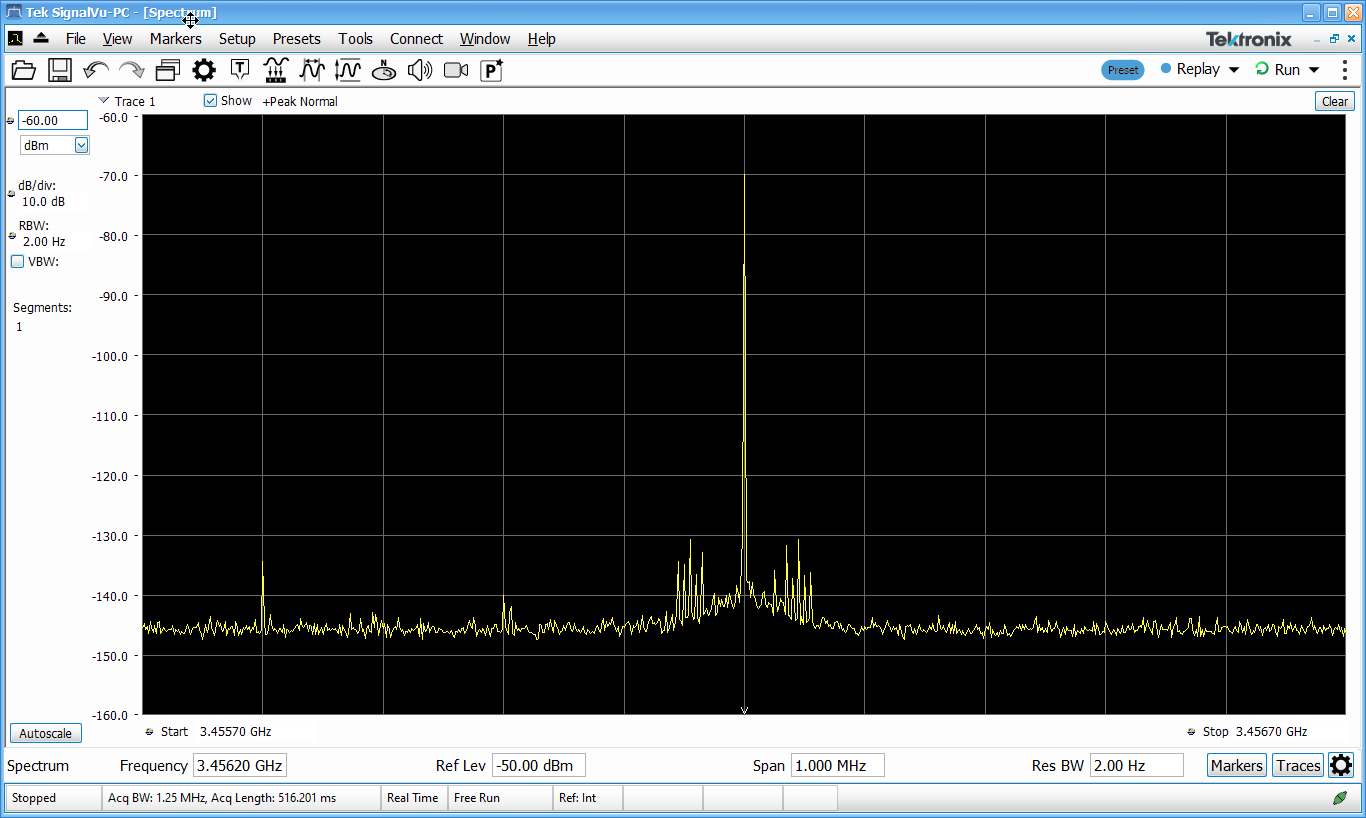
Task: Click the Redo arrow icon
Action: [x=131, y=70]
